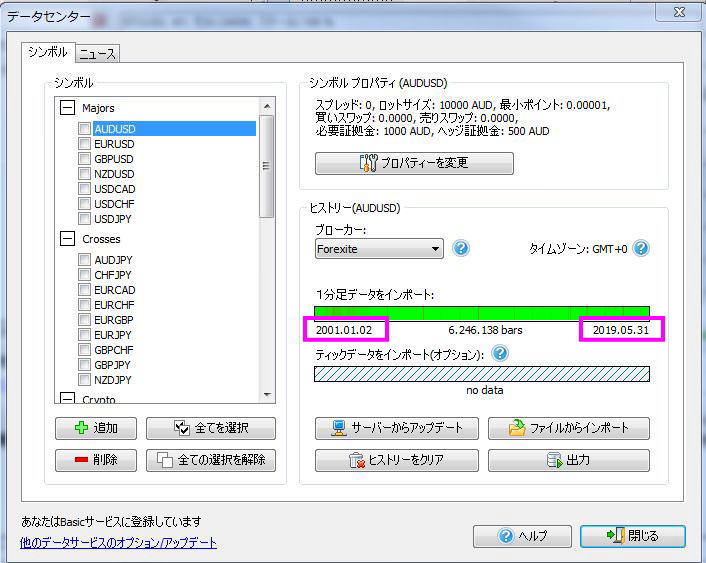Screen dimensions: 706x563
Task: Open tick data import help icon
Action: tap(500, 354)
